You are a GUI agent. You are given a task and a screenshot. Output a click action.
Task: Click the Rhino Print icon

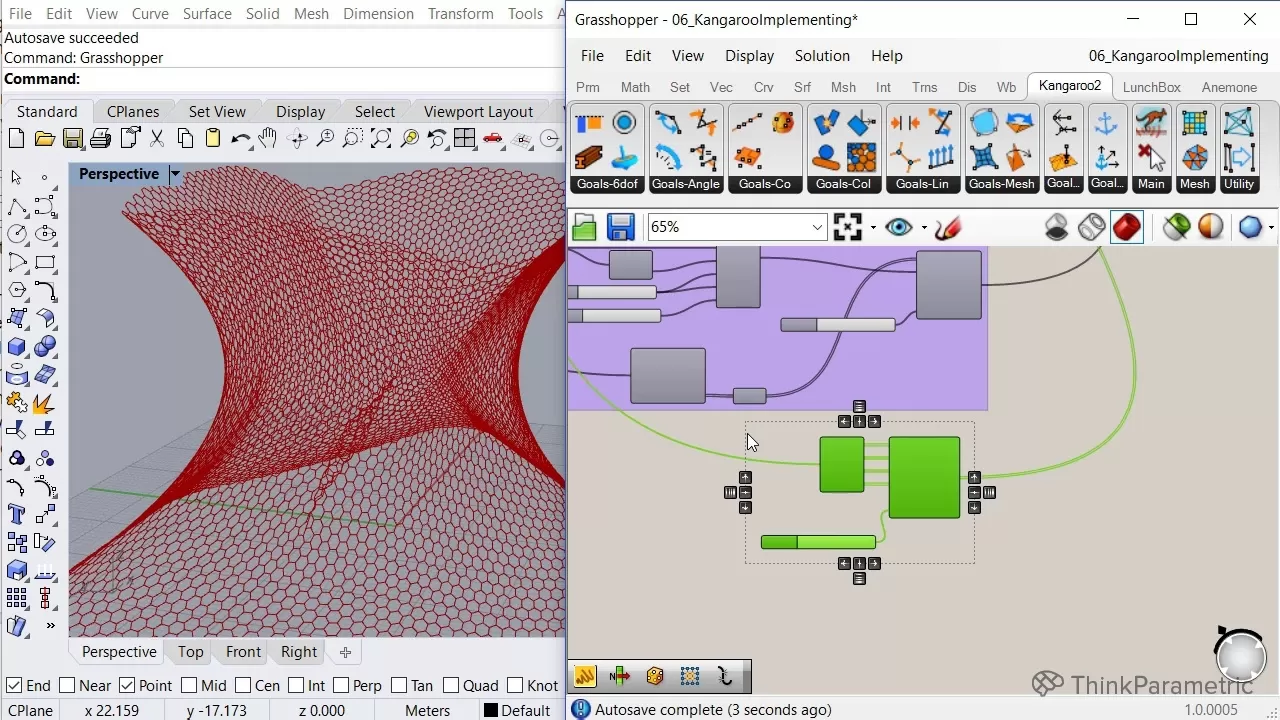coord(100,139)
